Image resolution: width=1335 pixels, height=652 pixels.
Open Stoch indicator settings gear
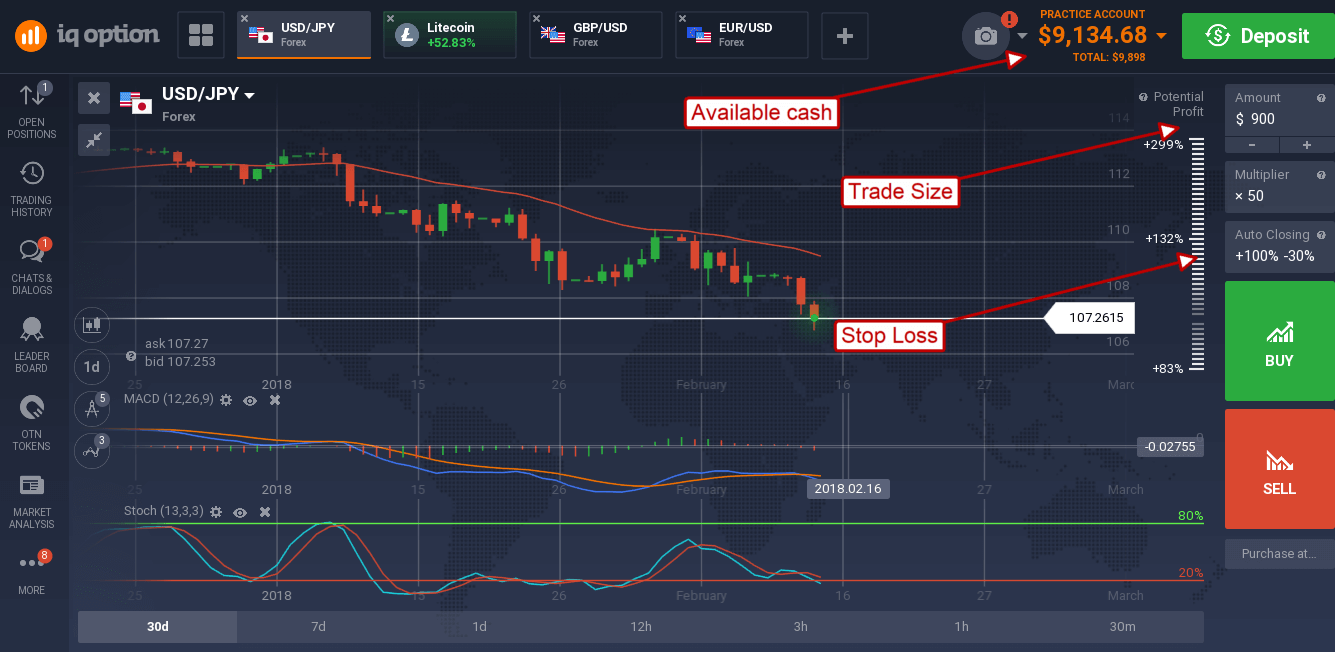(216, 511)
